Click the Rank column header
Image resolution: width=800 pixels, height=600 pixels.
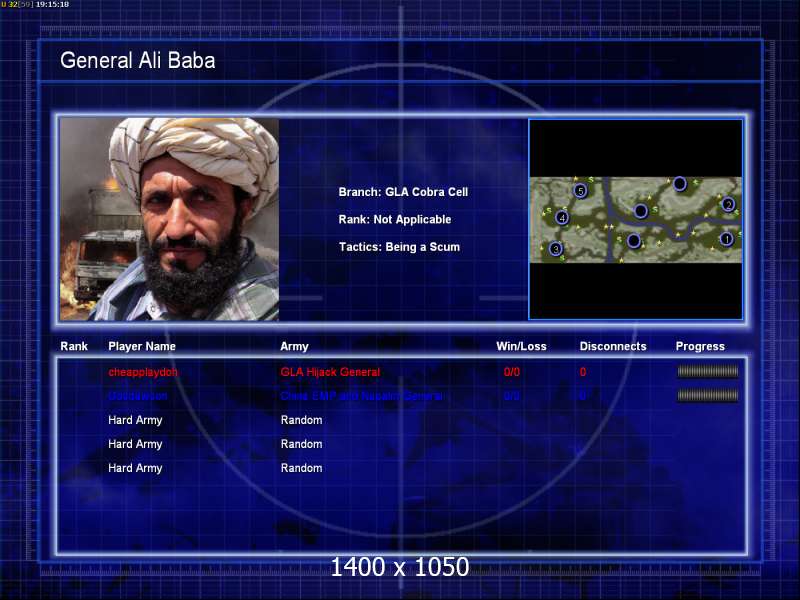click(74, 346)
